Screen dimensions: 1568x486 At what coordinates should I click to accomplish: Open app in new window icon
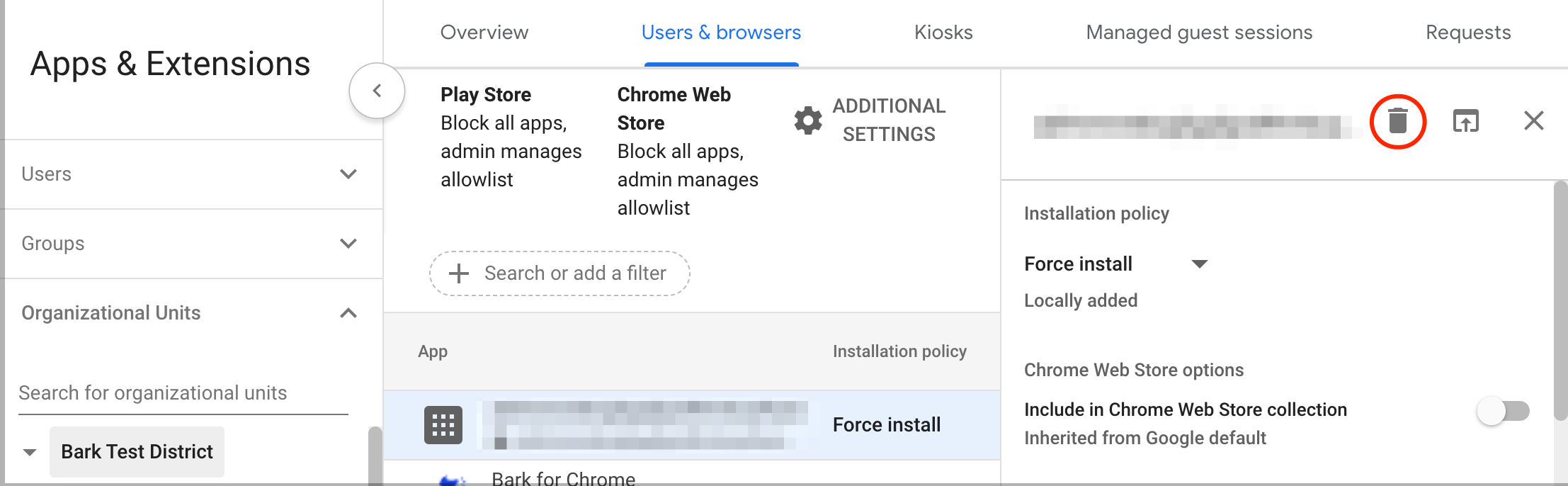(1466, 121)
